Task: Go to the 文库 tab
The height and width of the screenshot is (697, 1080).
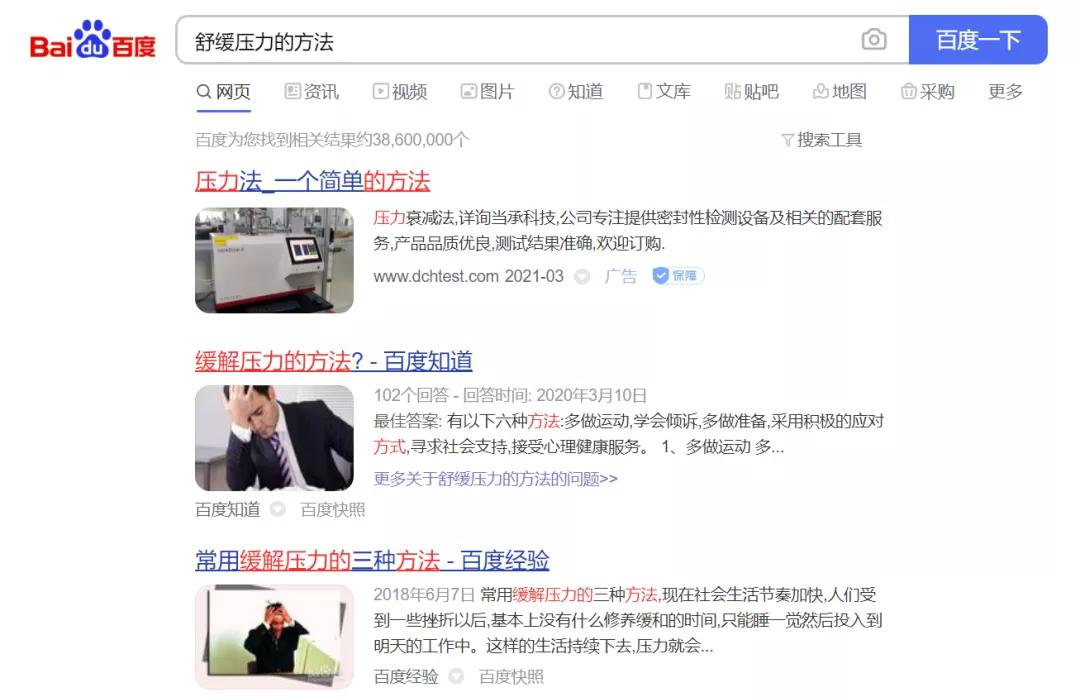Action: 664,91
